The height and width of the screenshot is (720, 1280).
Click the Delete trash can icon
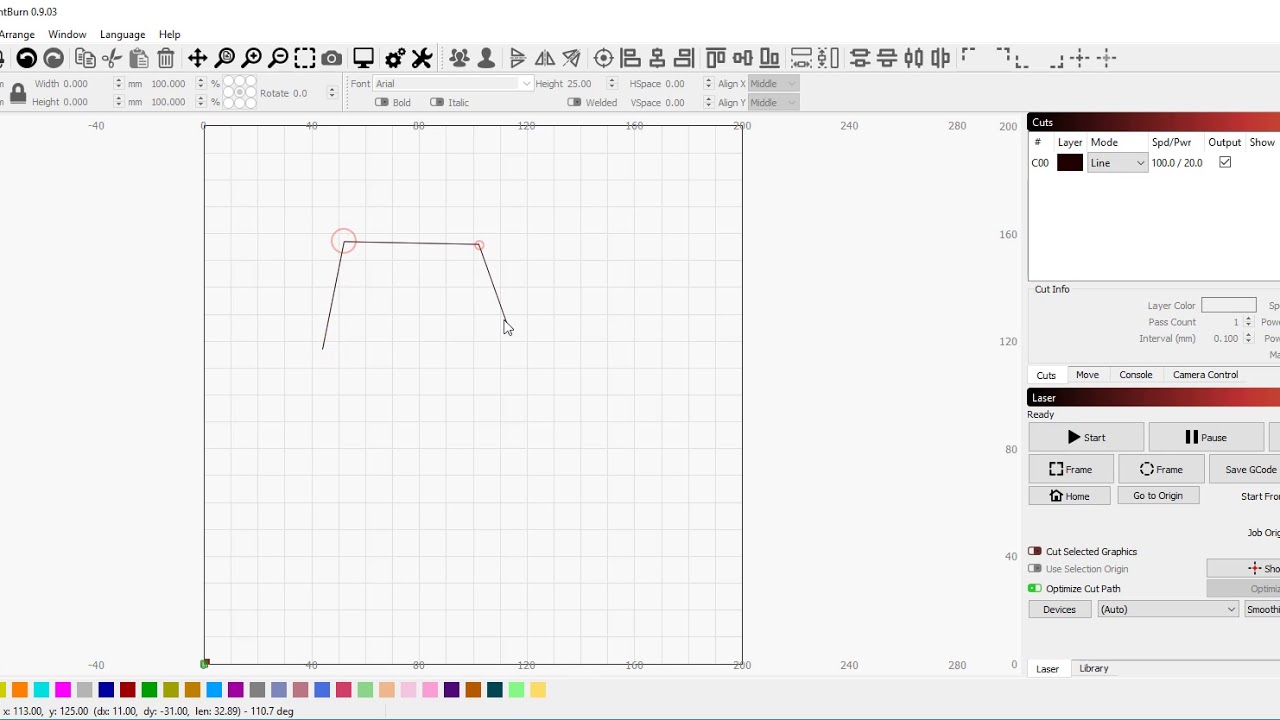click(166, 59)
